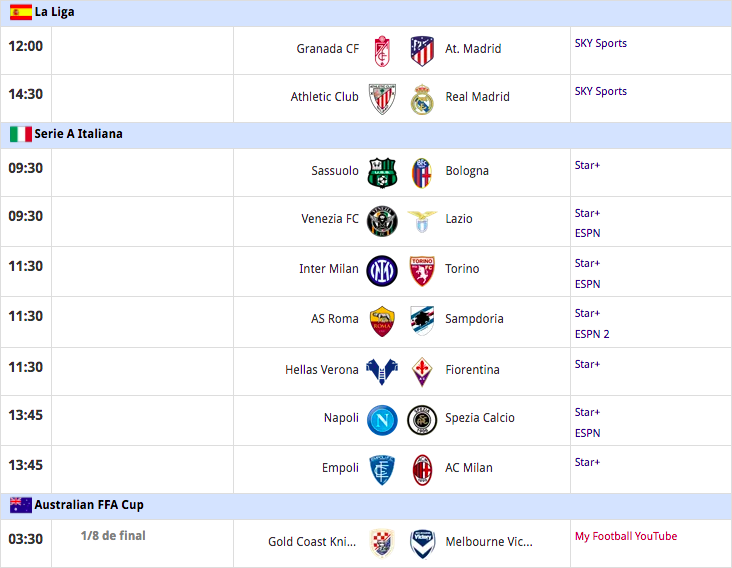
Task: Select Athletic Club team name
Action: (x=324, y=97)
